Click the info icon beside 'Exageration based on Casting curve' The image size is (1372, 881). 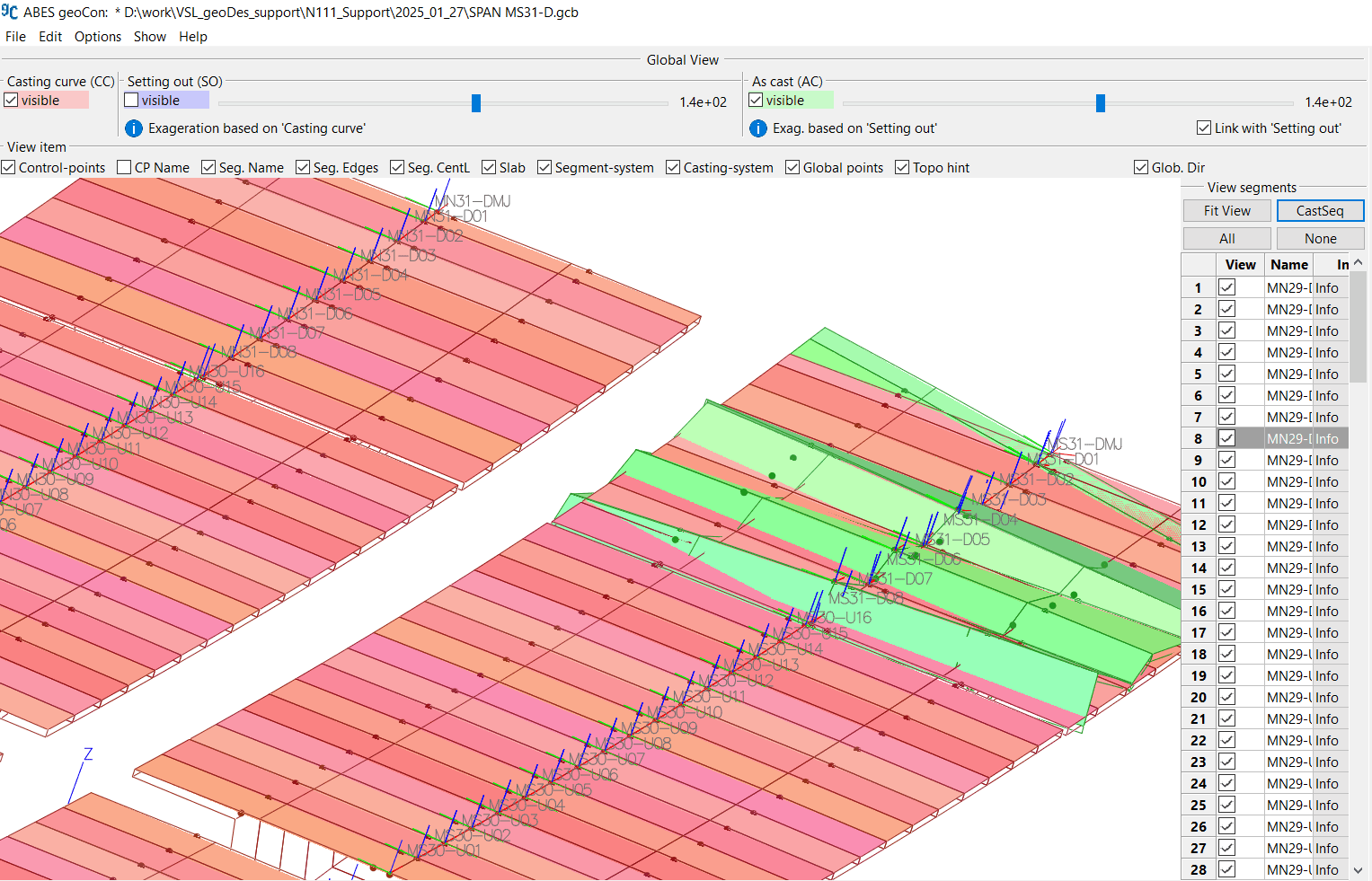[133, 128]
